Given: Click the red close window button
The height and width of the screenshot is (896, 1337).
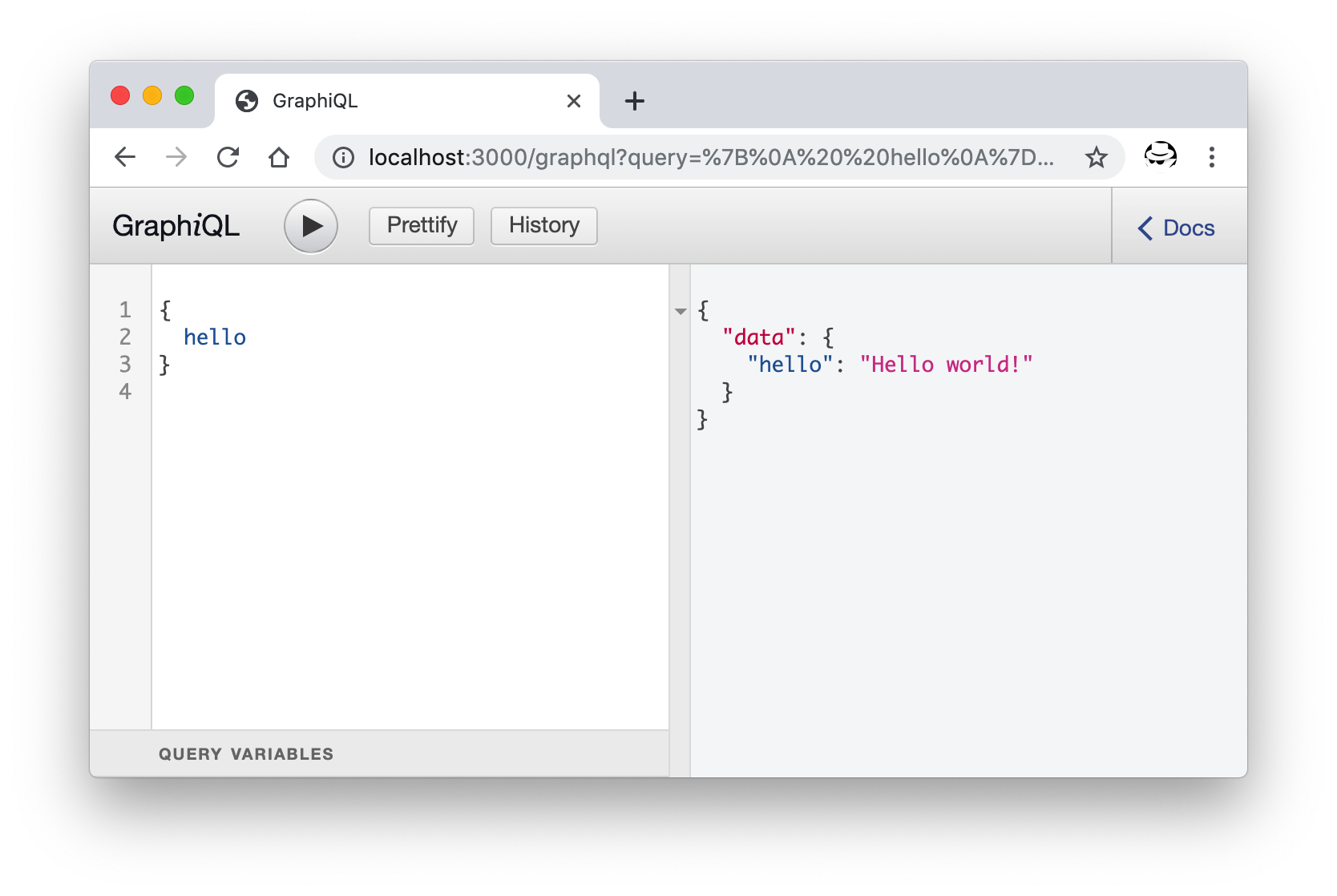Looking at the screenshot, I should (x=120, y=95).
